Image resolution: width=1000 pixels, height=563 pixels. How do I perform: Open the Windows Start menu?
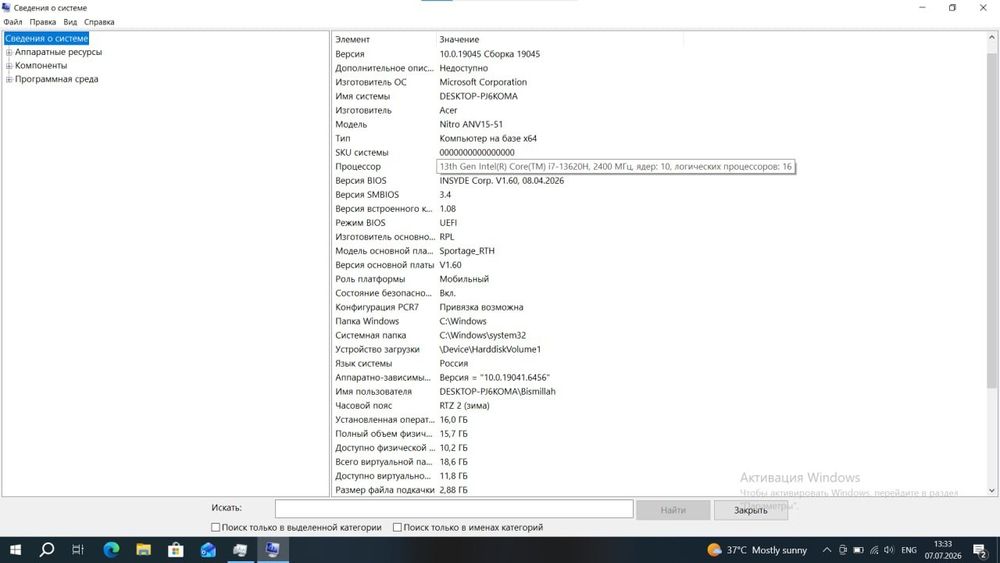(x=15, y=550)
